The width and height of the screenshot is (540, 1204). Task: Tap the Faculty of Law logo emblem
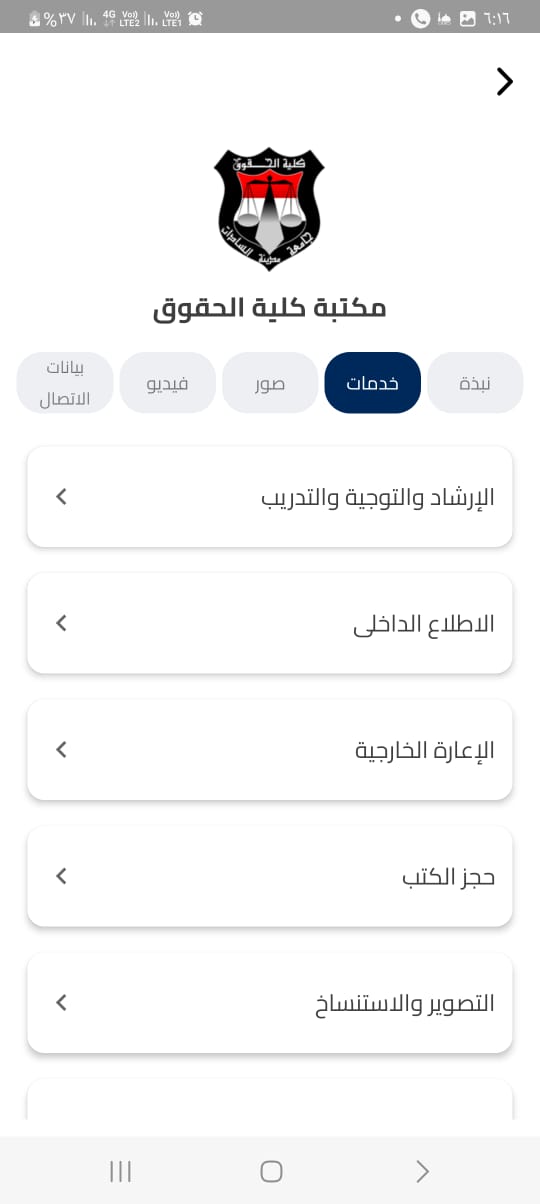pos(270,209)
